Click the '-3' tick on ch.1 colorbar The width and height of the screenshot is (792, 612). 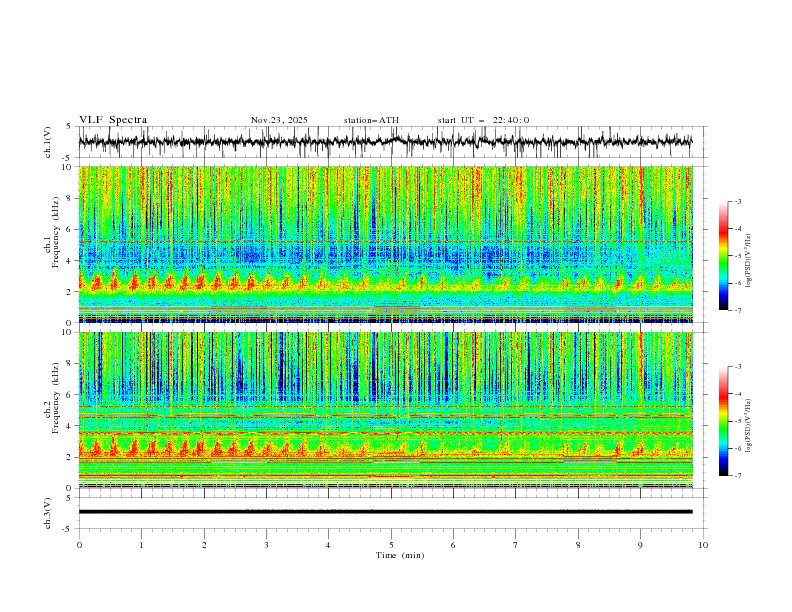pyautogui.click(x=737, y=201)
